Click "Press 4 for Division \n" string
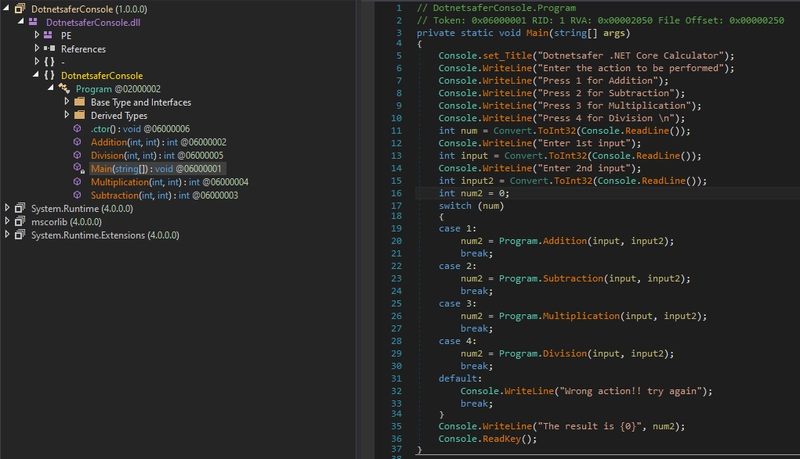The image size is (800, 459). 606,118
